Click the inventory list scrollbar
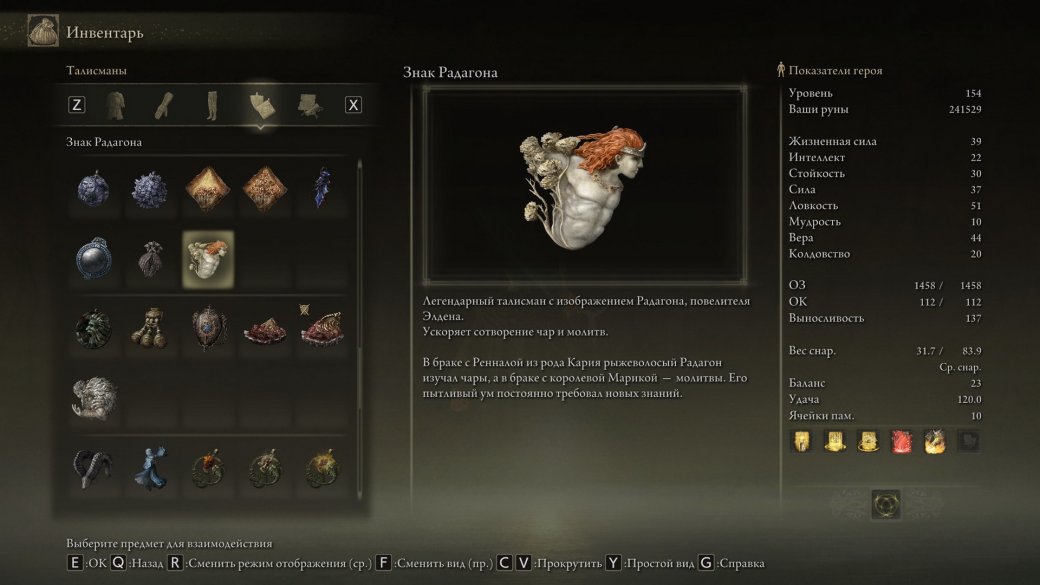The width and height of the screenshot is (1040, 585). tap(360, 328)
